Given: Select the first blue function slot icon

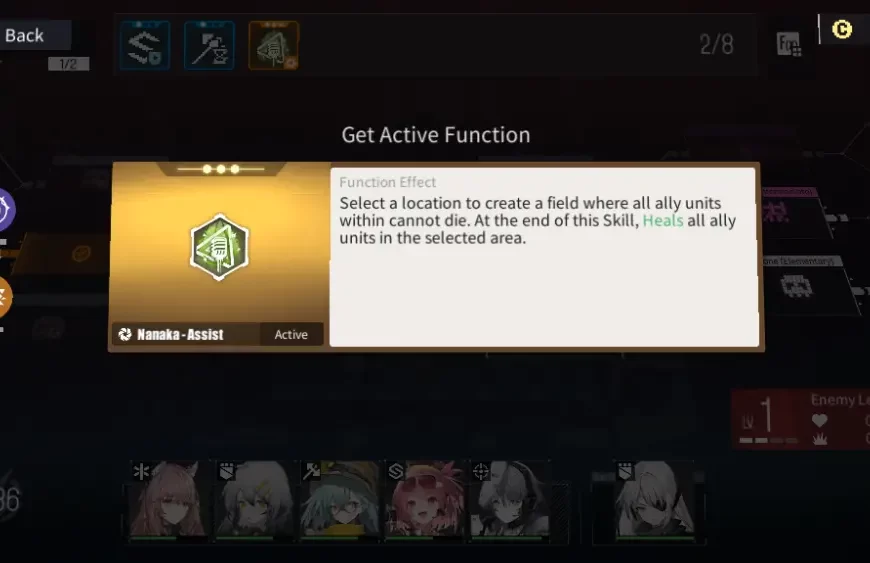Looking at the screenshot, I should pos(145,45).
